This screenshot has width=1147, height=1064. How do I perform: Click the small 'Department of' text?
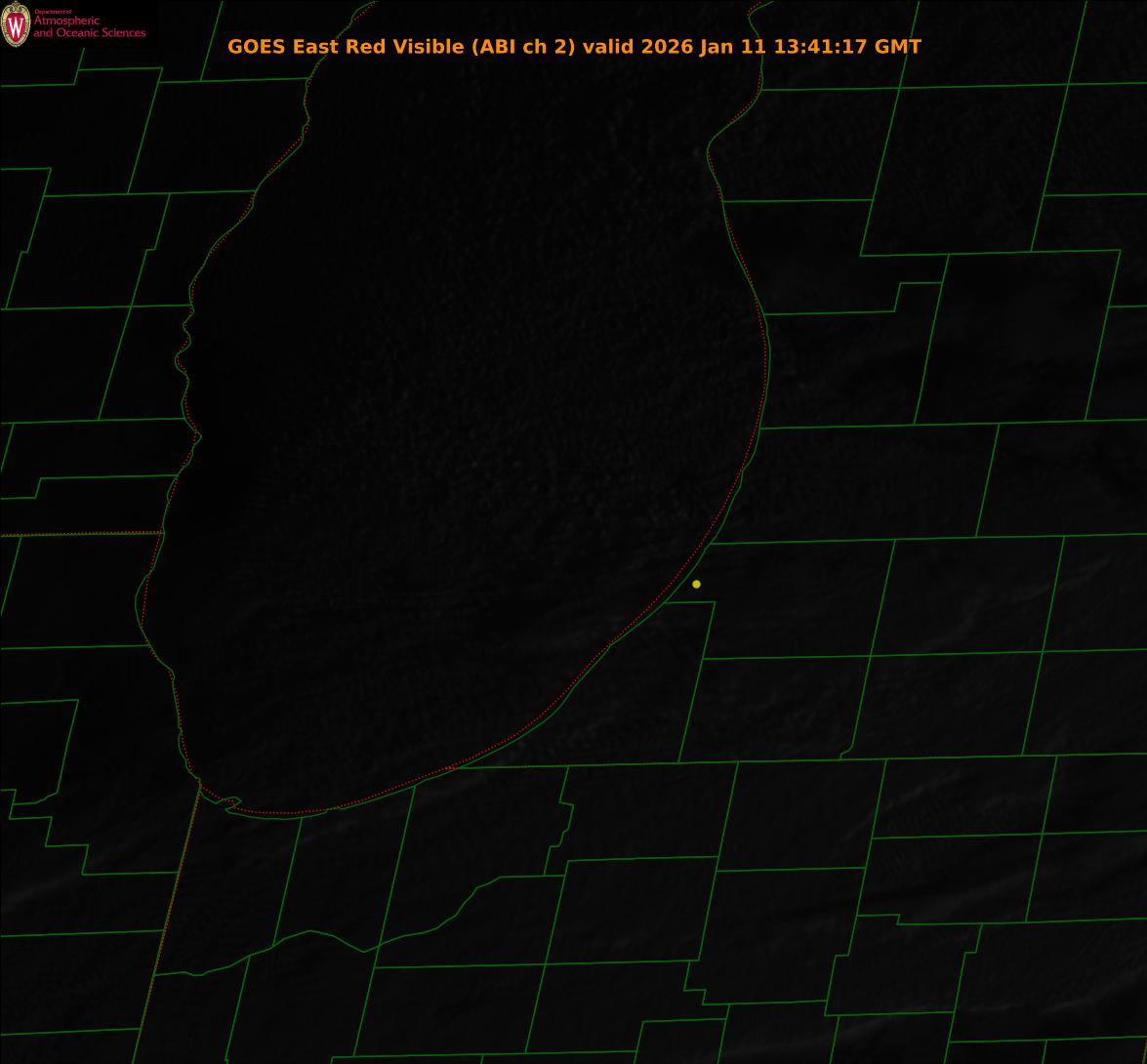pyautogui.click(x=53, y=12)
